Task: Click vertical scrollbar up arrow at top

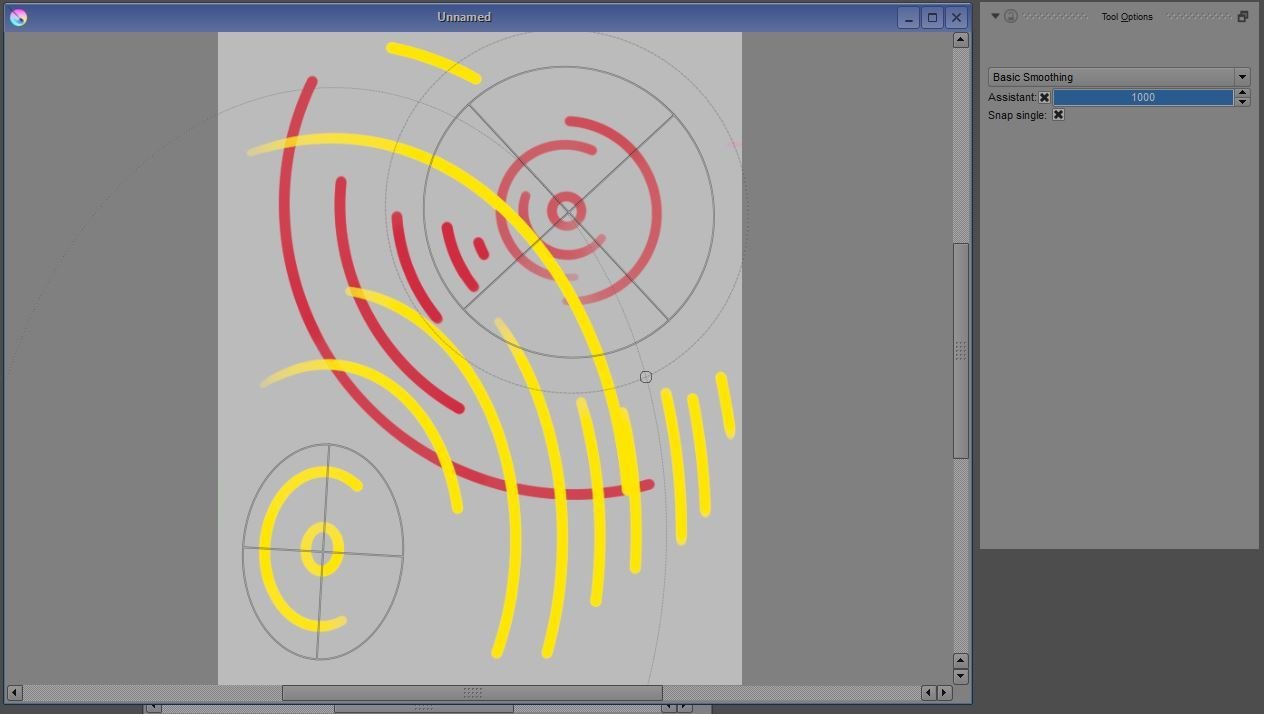Action: coord(960,40)
